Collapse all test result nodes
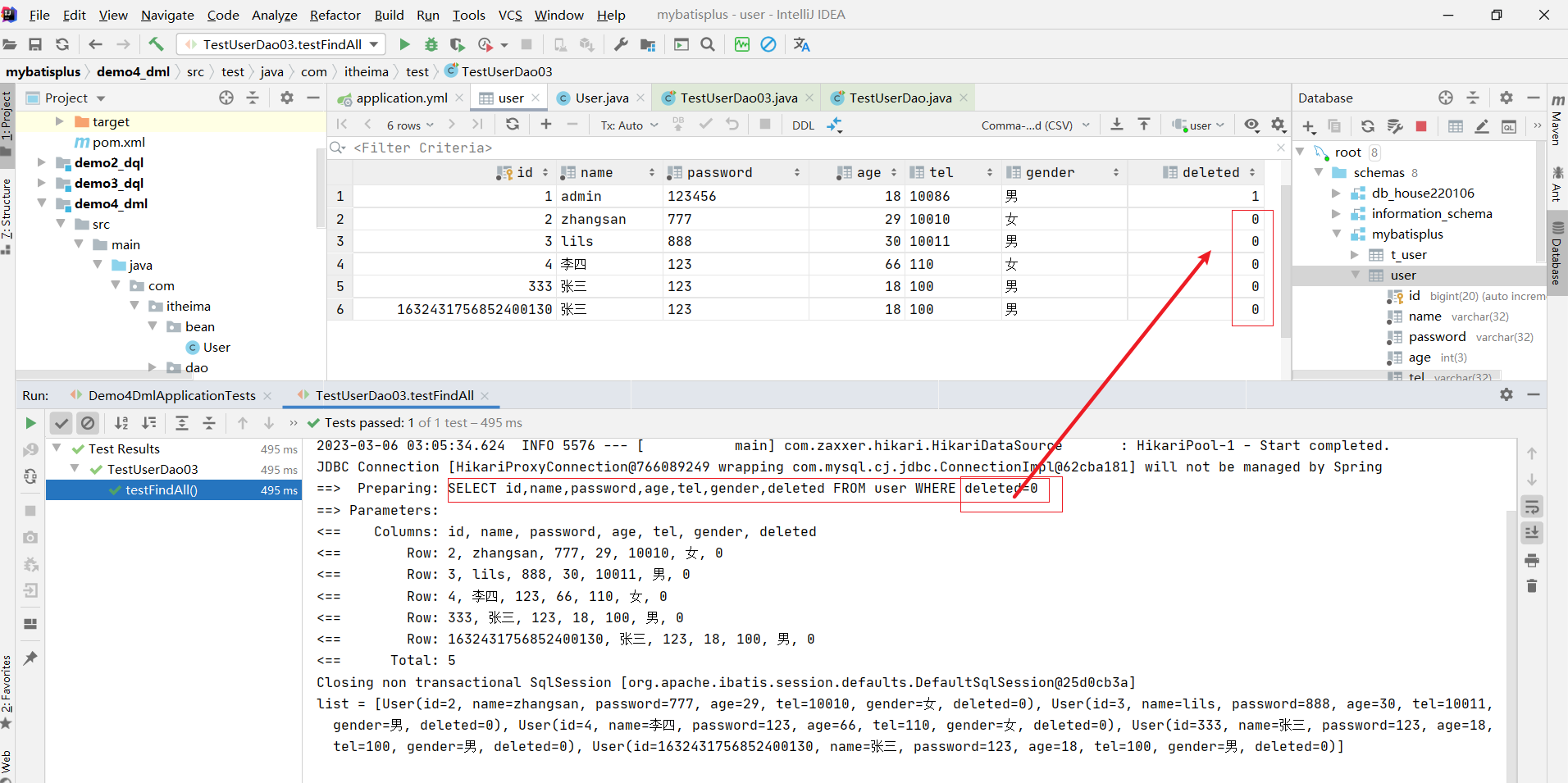1568x783 pixels. tap(209, 423)
